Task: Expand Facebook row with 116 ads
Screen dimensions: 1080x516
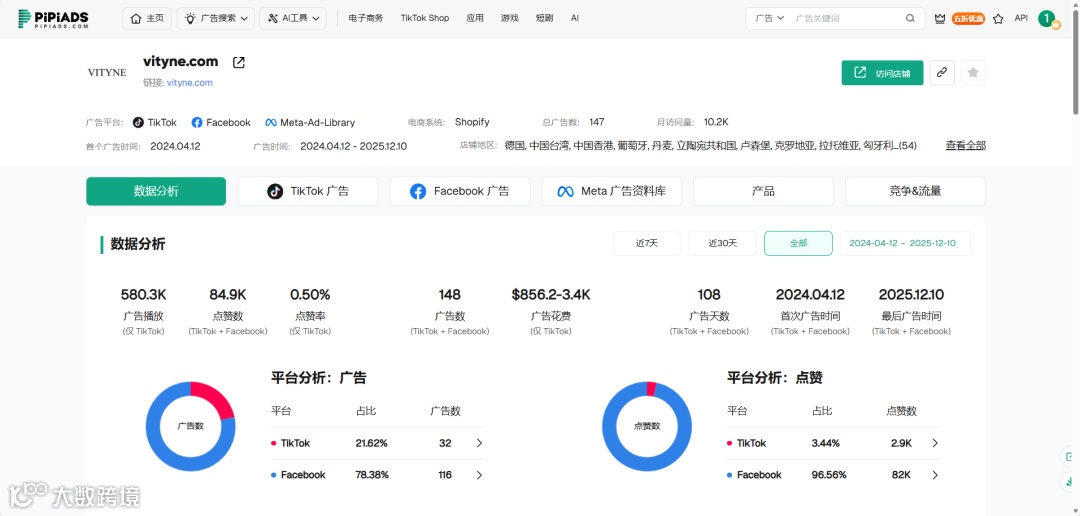Action: pyautogui.click(x=479, y=475)
